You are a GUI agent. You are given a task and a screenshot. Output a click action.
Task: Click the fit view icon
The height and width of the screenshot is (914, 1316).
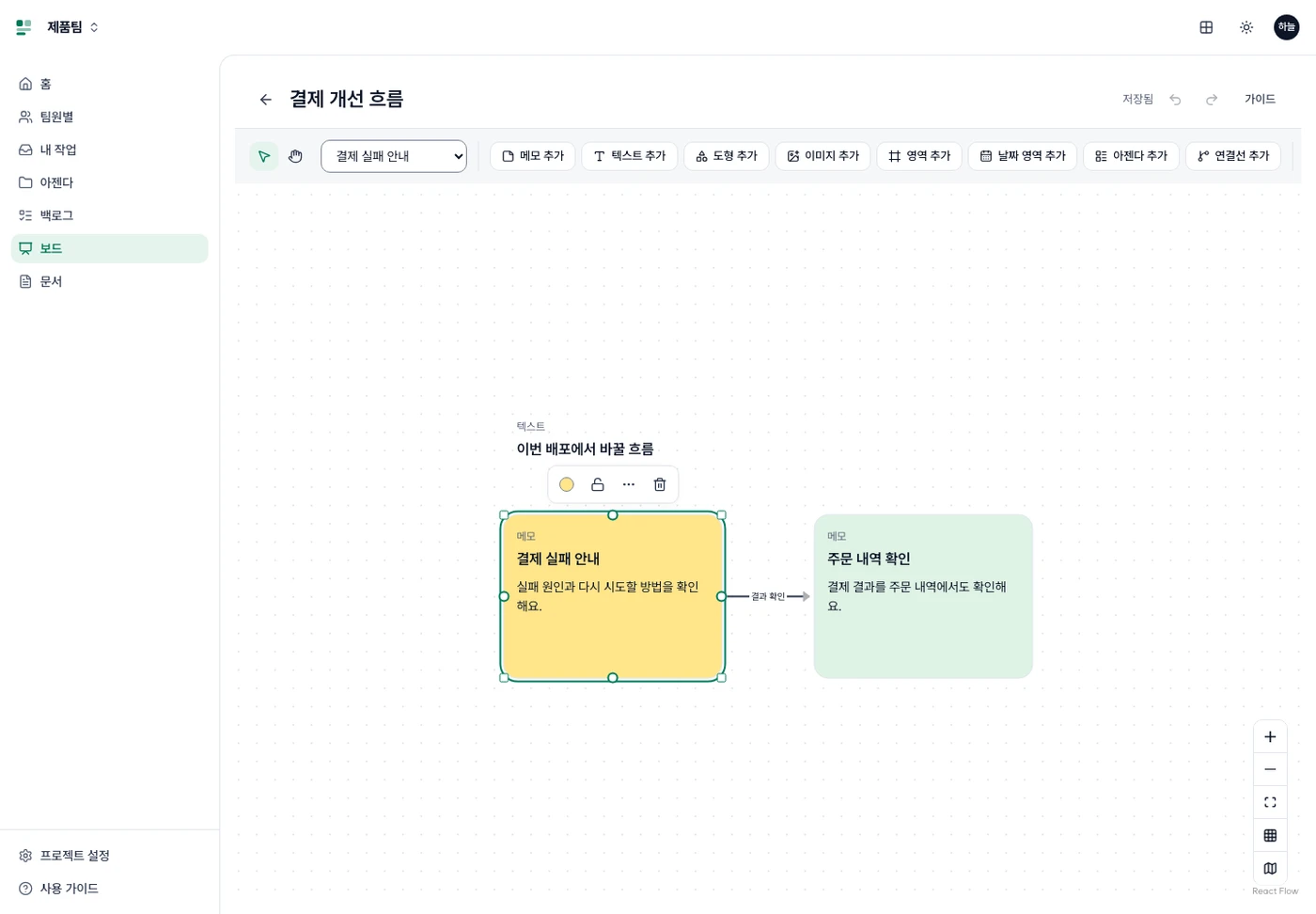pos(1270,802)
